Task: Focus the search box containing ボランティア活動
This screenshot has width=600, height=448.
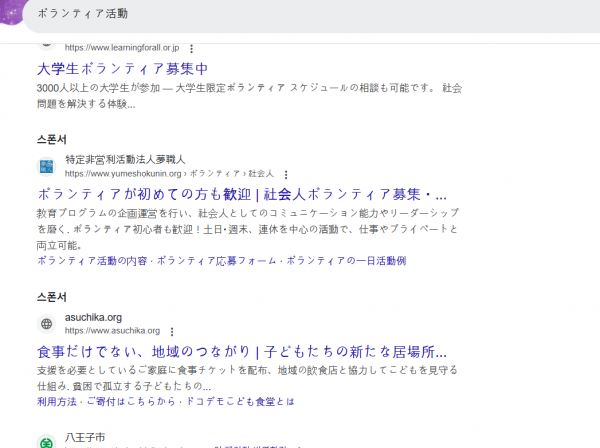Action: click(x=300, y=14)
